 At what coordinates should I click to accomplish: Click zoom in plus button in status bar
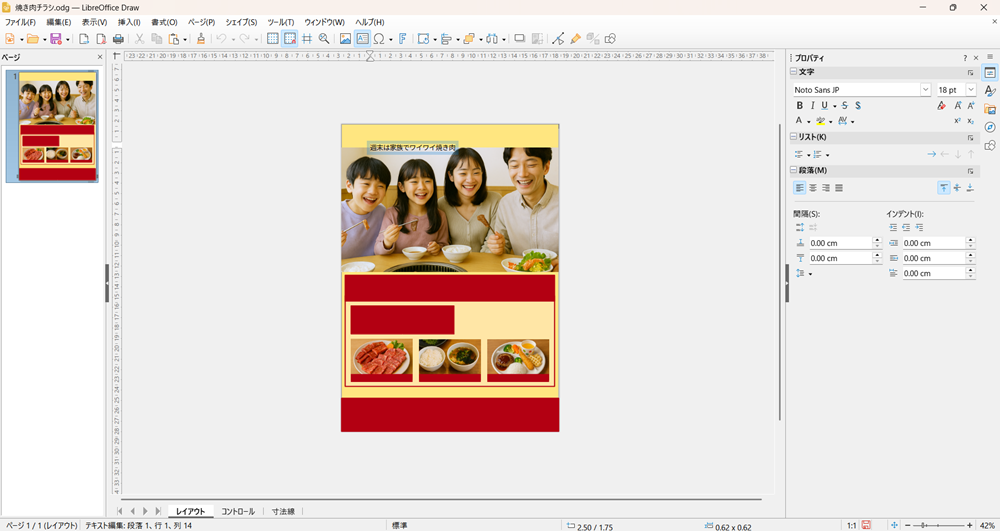pyautogui.click(x=969, y=525)
